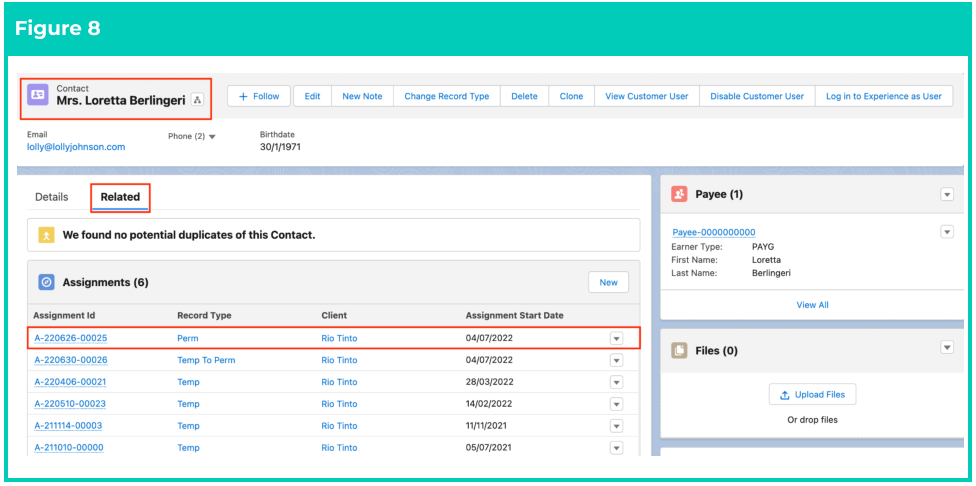
Task: Click the Temp To Perm record type link
Action: pos(206,360)
